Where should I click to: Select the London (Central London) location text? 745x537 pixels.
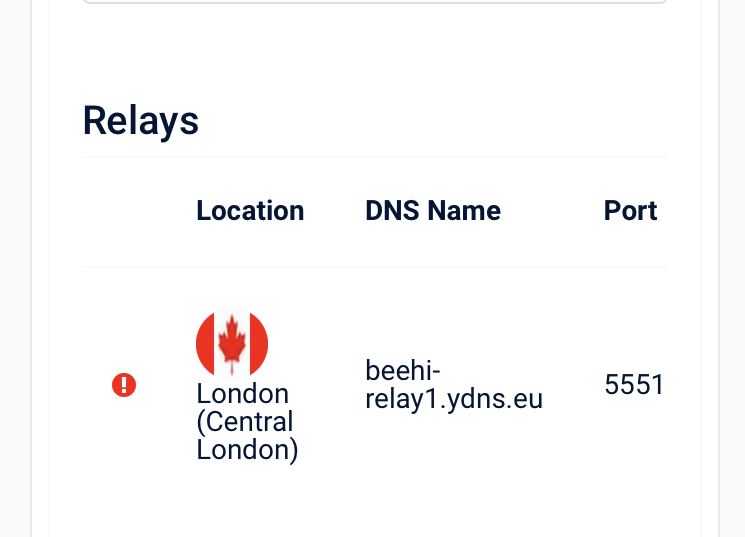tap(247, 422)
